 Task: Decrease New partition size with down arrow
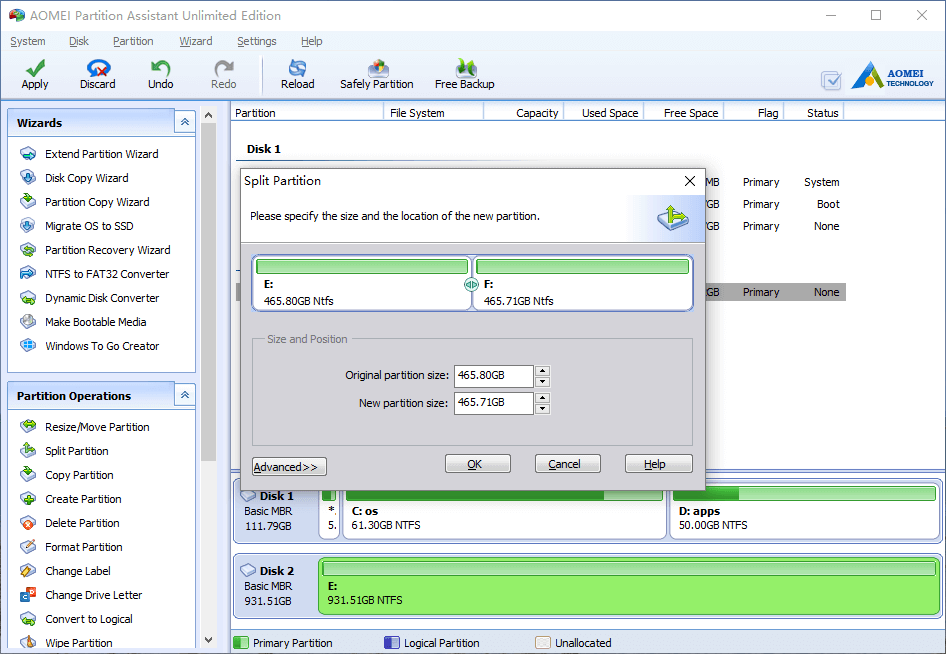pos(542,409)
